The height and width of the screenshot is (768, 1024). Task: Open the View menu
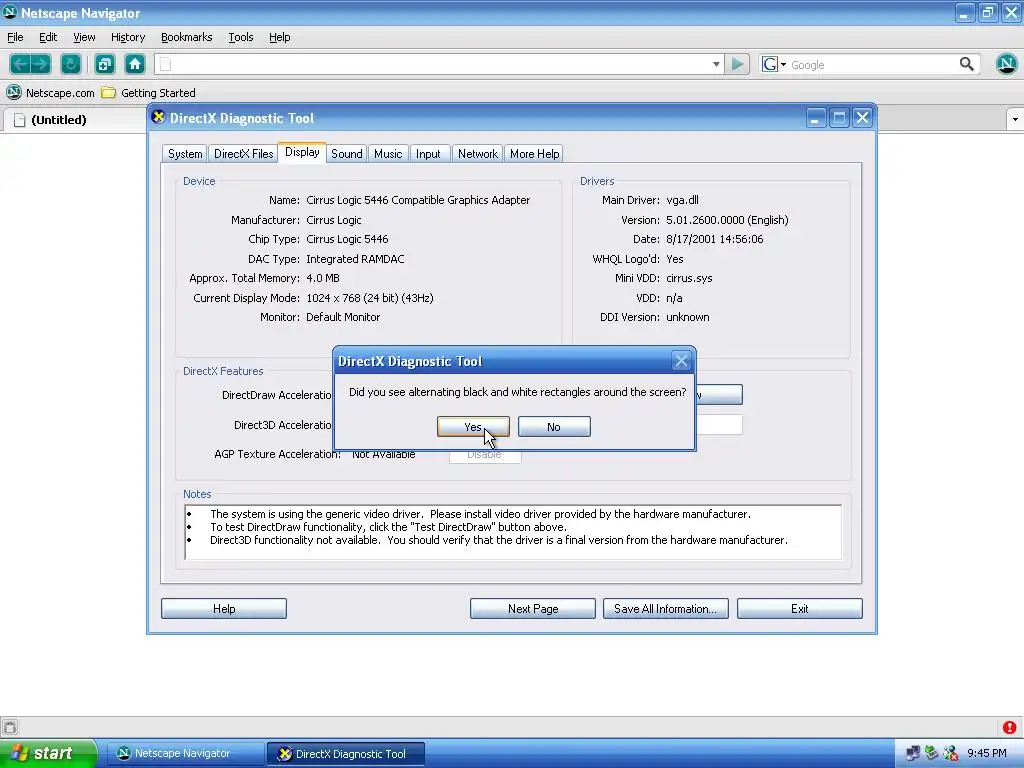point(84,37)
